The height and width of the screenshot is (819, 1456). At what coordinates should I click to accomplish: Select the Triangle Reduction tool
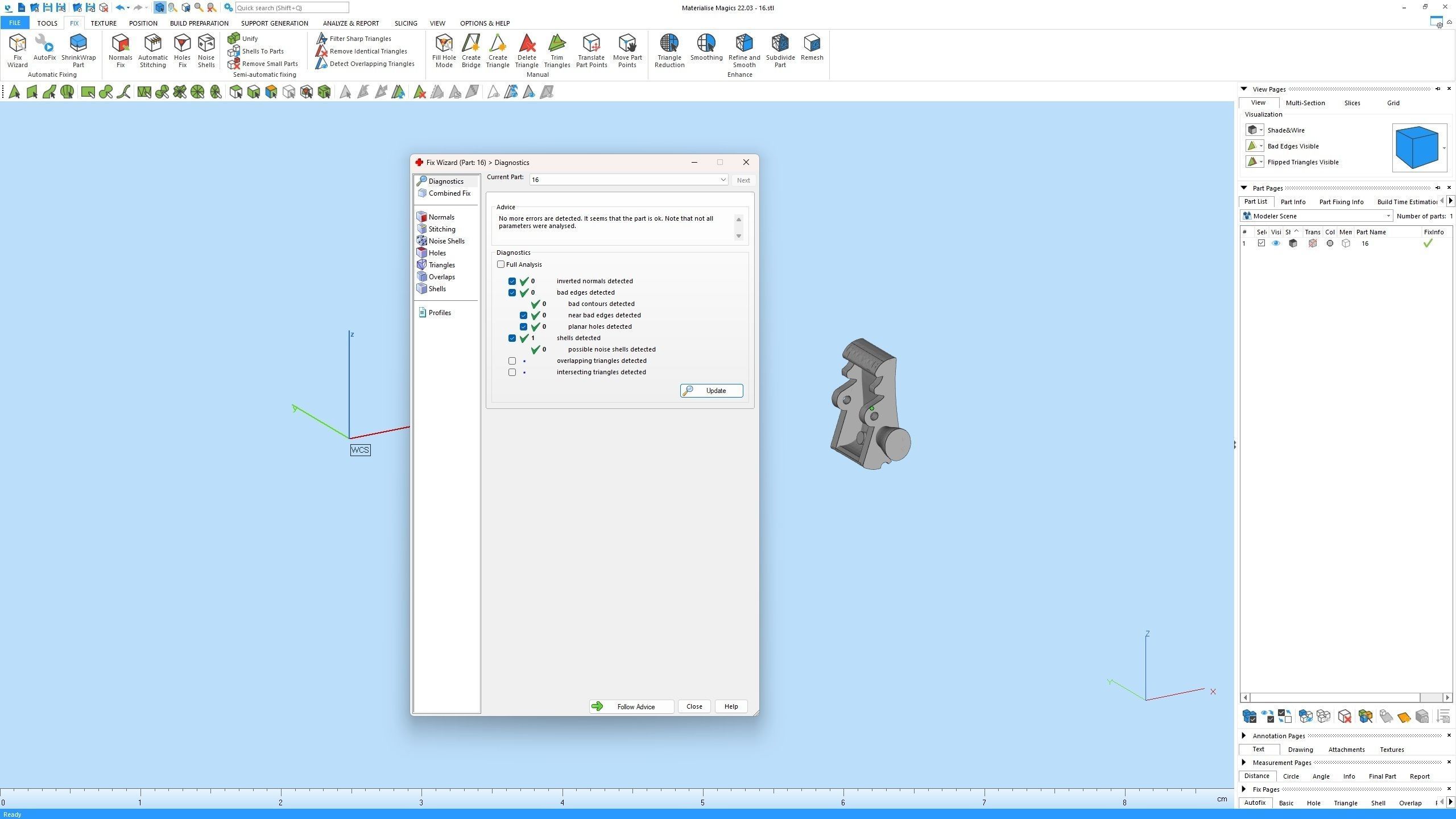[x=669, y=44]
